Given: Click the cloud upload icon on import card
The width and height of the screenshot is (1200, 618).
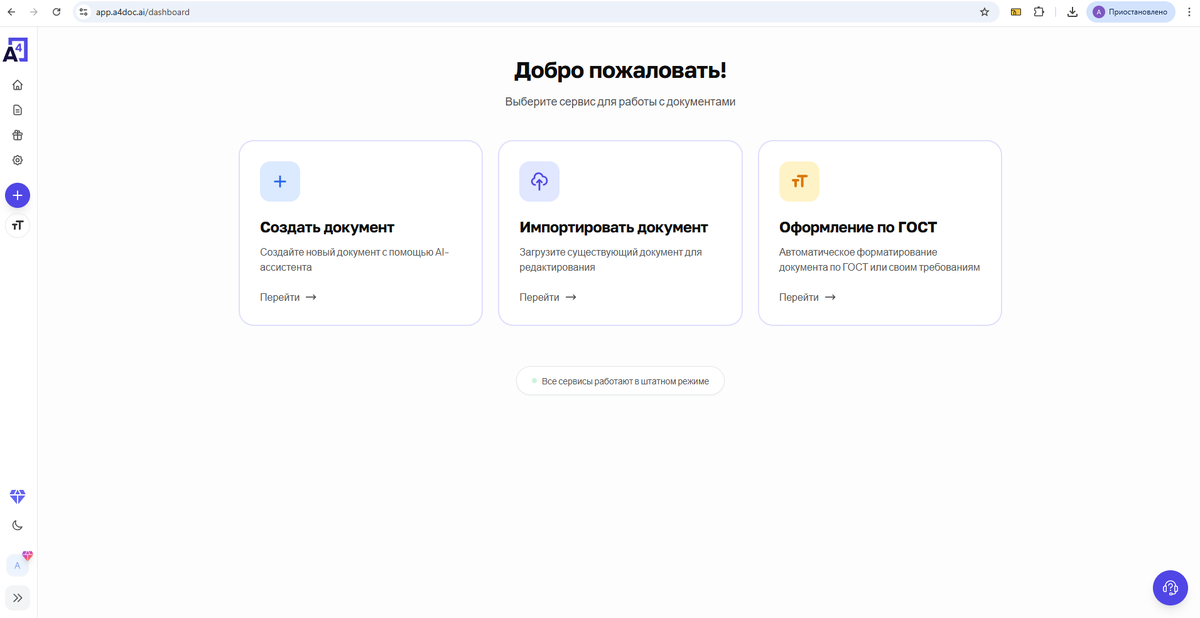Looking at the screenshot, I should (x=539, y=182).
